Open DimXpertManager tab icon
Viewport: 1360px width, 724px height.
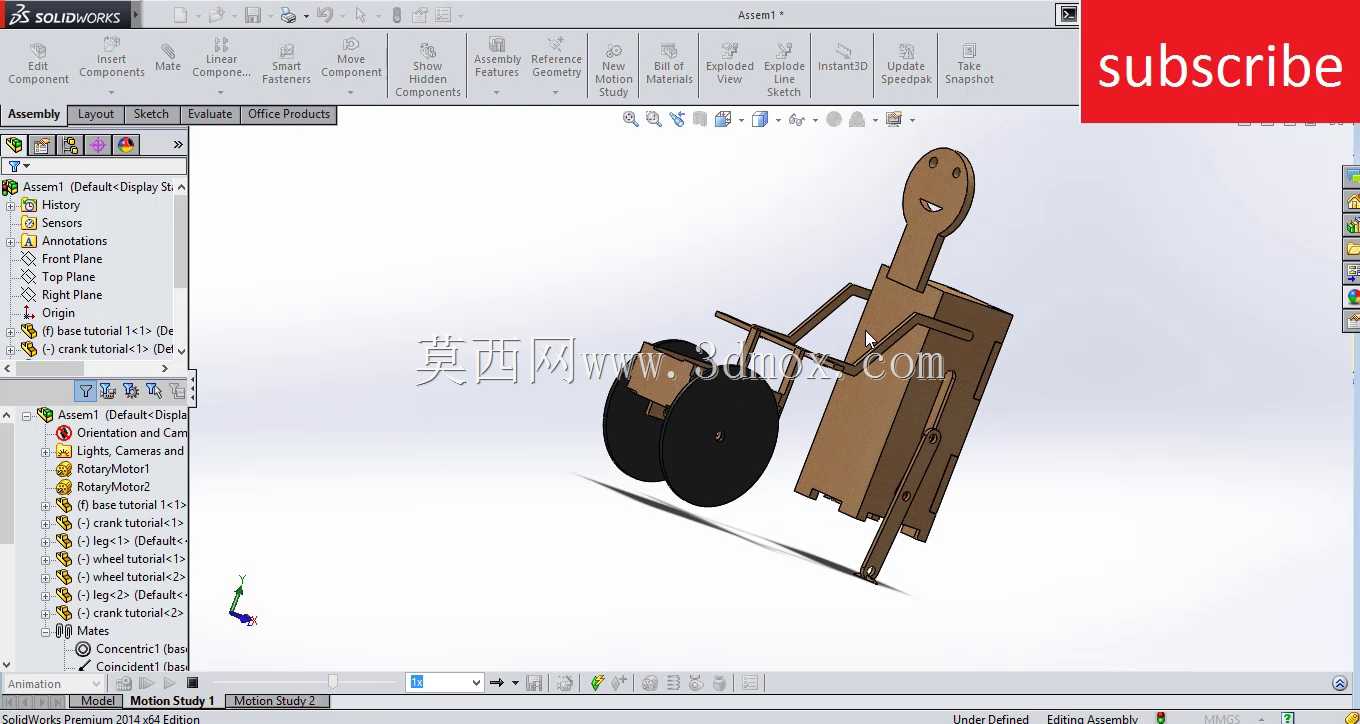pos(98,145)
